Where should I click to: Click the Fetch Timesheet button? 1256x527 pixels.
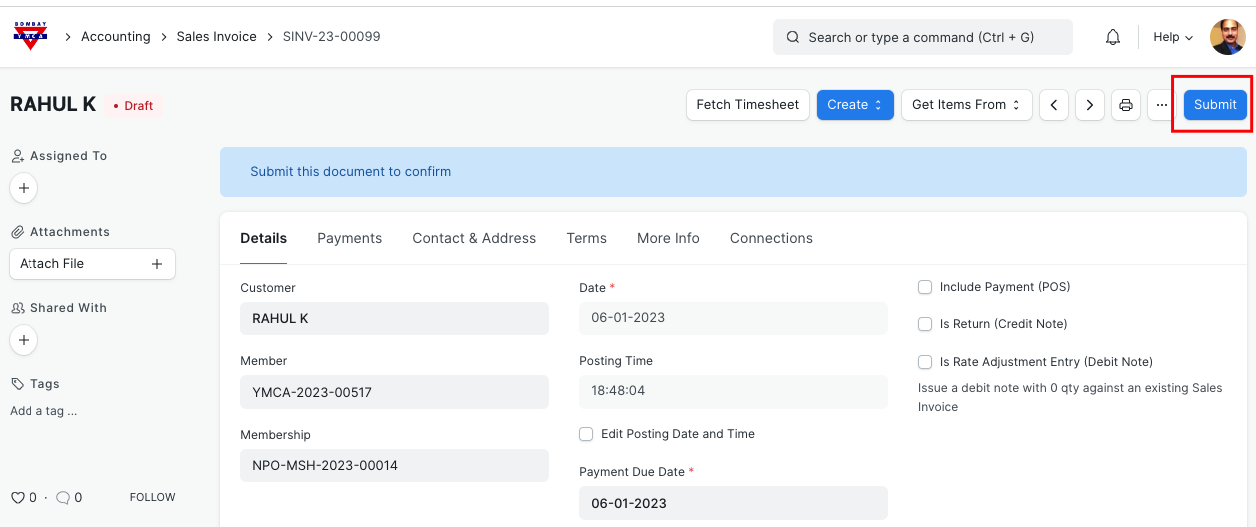[747, 105]
